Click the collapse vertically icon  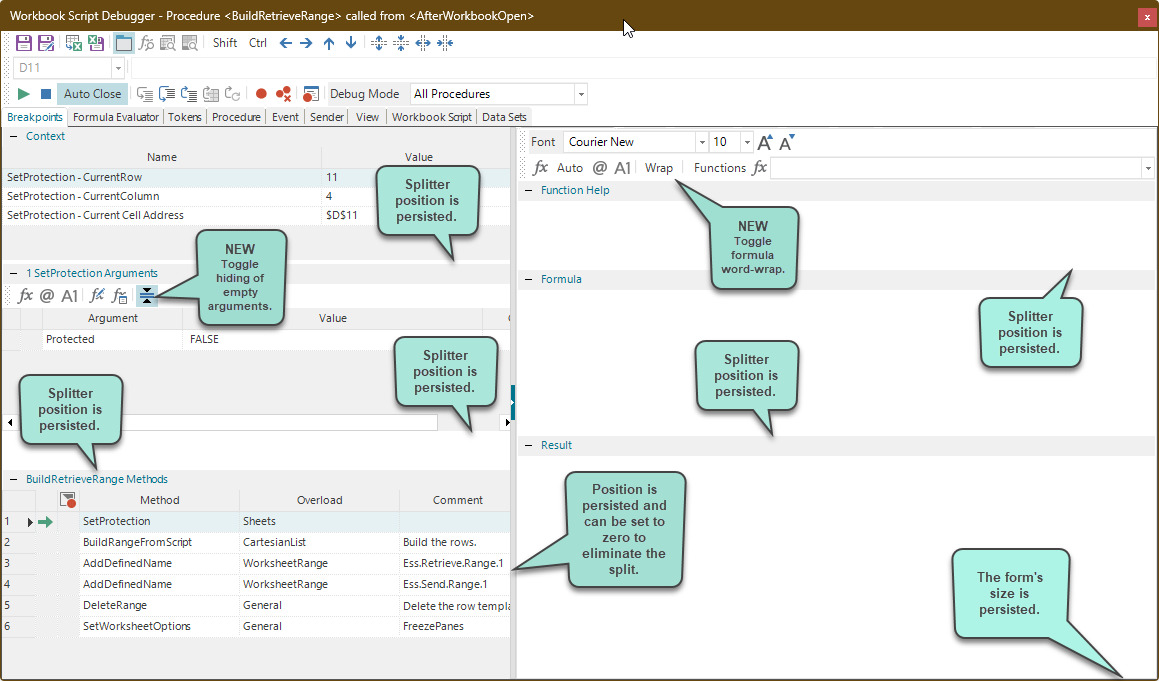(401, 43)
